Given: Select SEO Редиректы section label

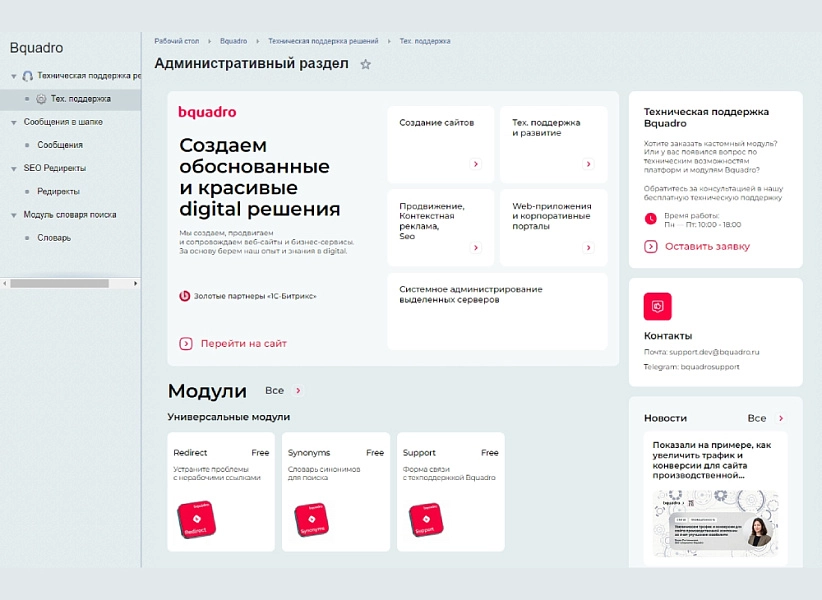Looking at the screenshot, I should coord(55,168).
